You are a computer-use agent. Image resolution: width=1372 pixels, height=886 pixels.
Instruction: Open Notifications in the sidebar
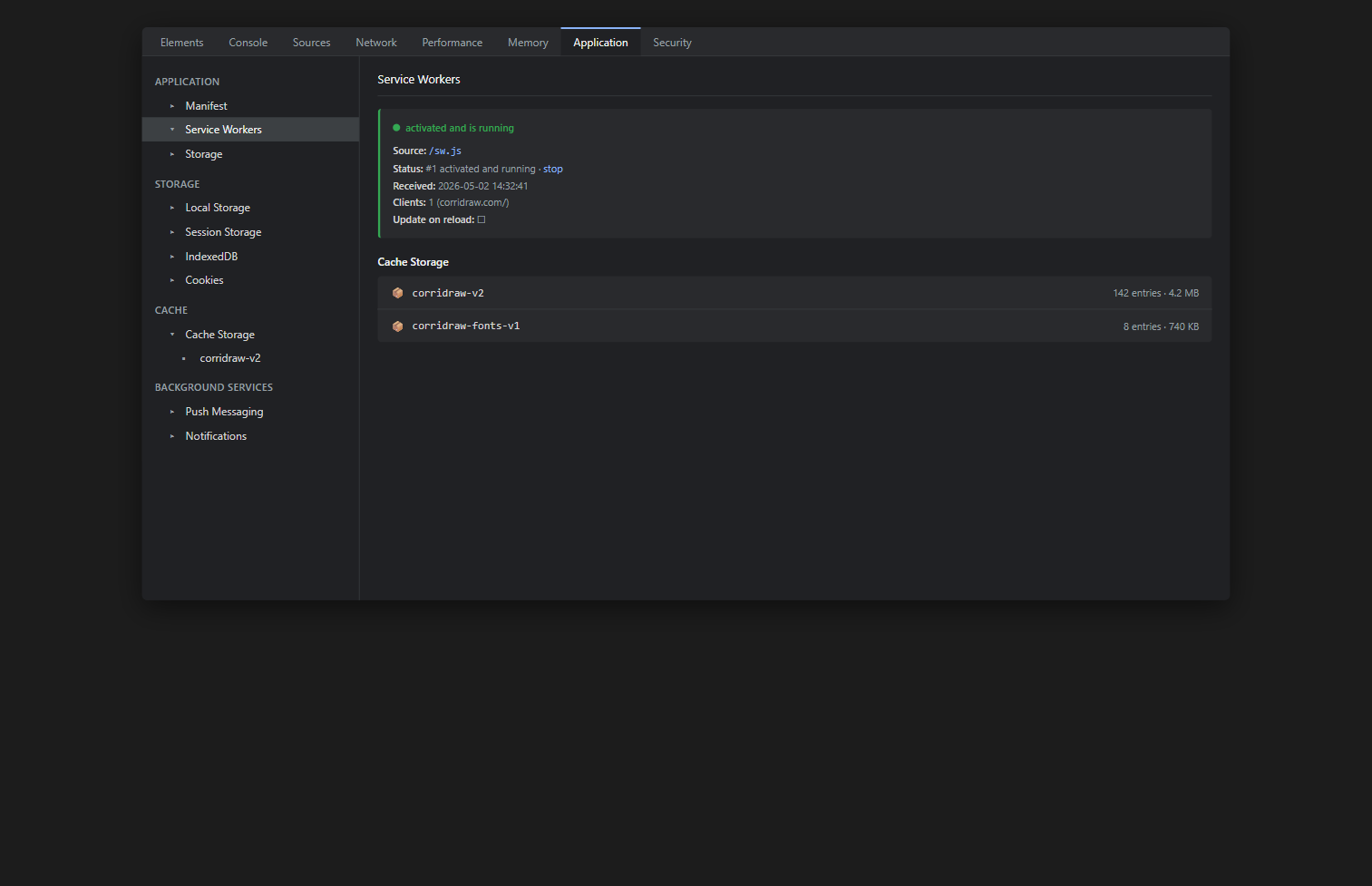250,436
